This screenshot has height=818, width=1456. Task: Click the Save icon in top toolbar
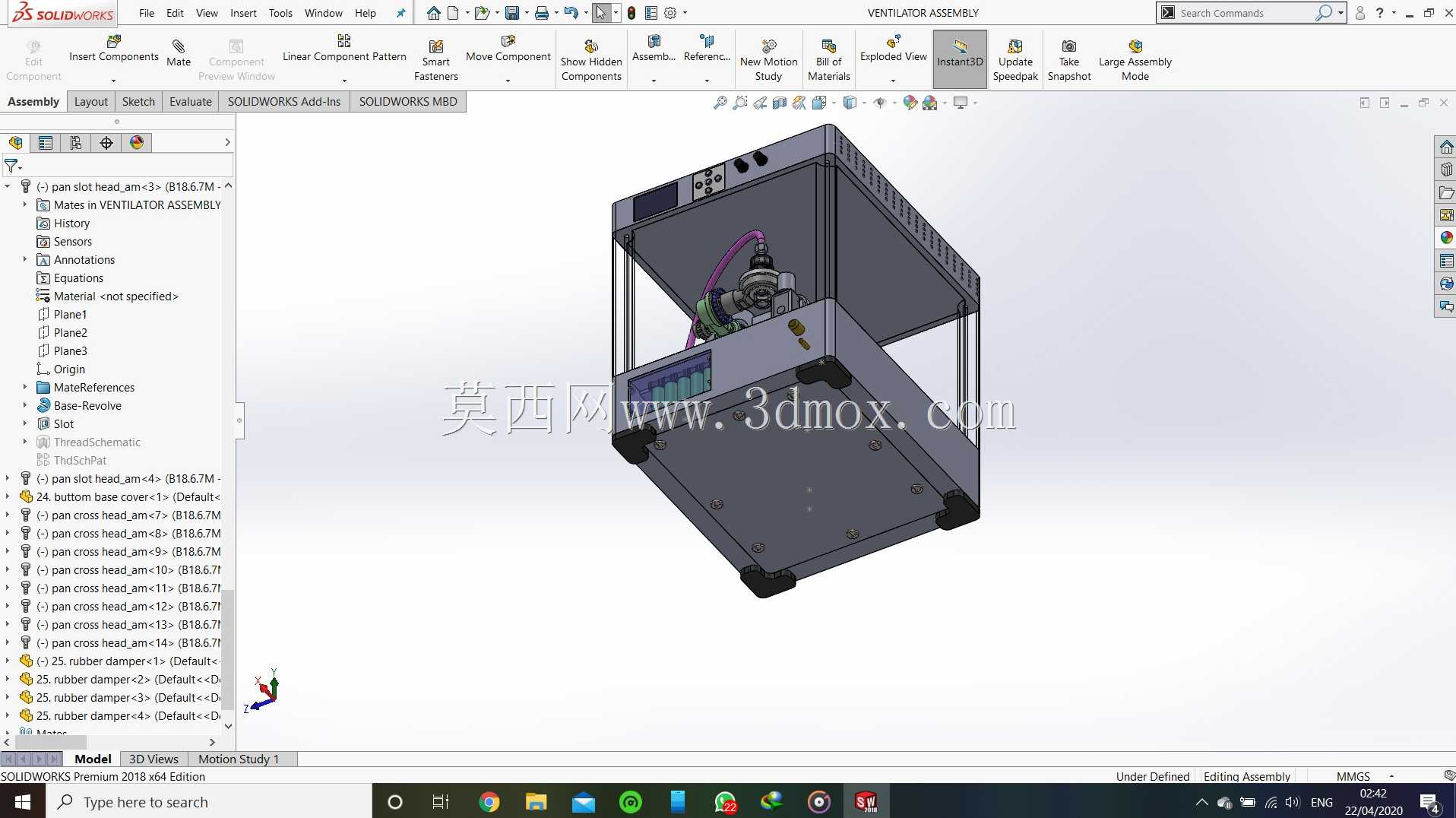coord(512,13)
